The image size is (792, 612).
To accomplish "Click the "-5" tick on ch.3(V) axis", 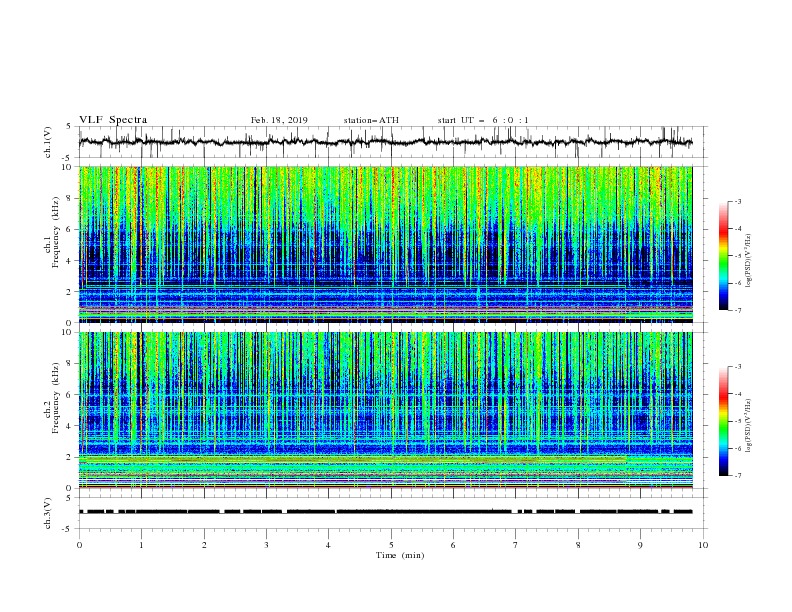I will (68, 529).
